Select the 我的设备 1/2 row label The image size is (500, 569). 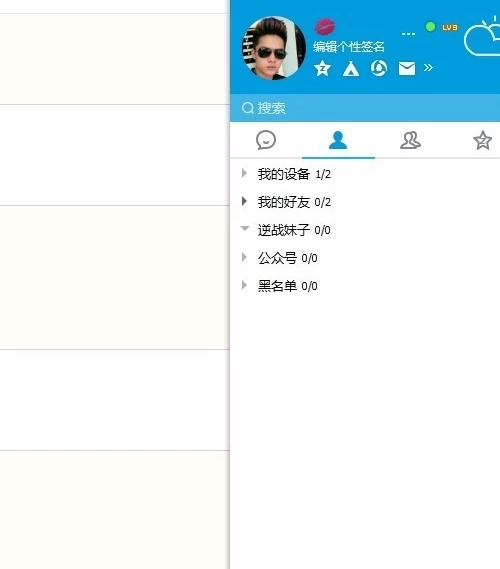point(294,174)
